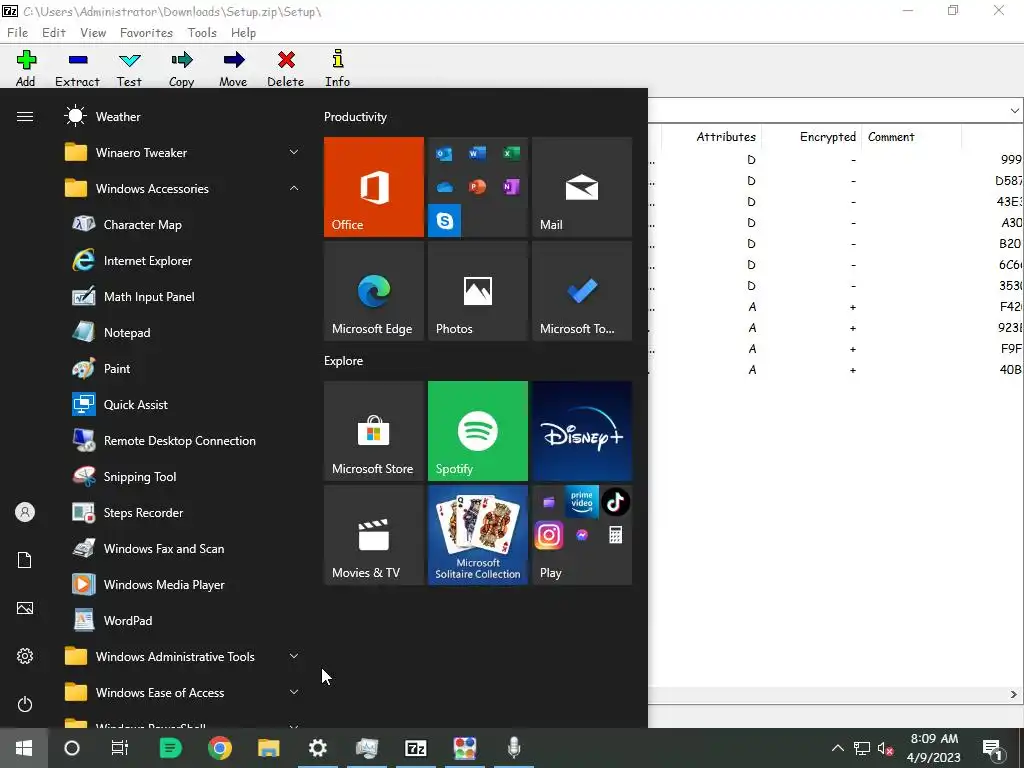Click the Test toolbar icon

(x=129, y=68)
